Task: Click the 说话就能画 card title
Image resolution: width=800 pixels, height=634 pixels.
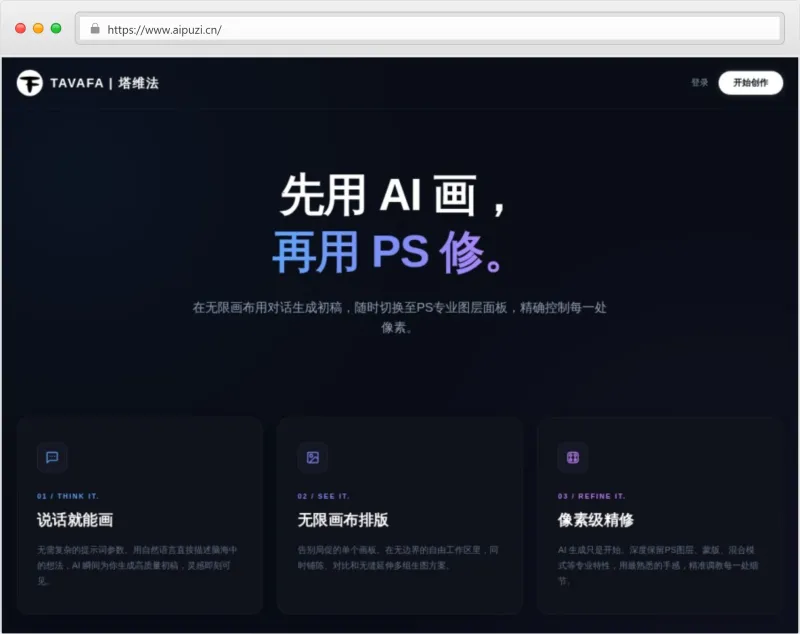Action: 75,520
